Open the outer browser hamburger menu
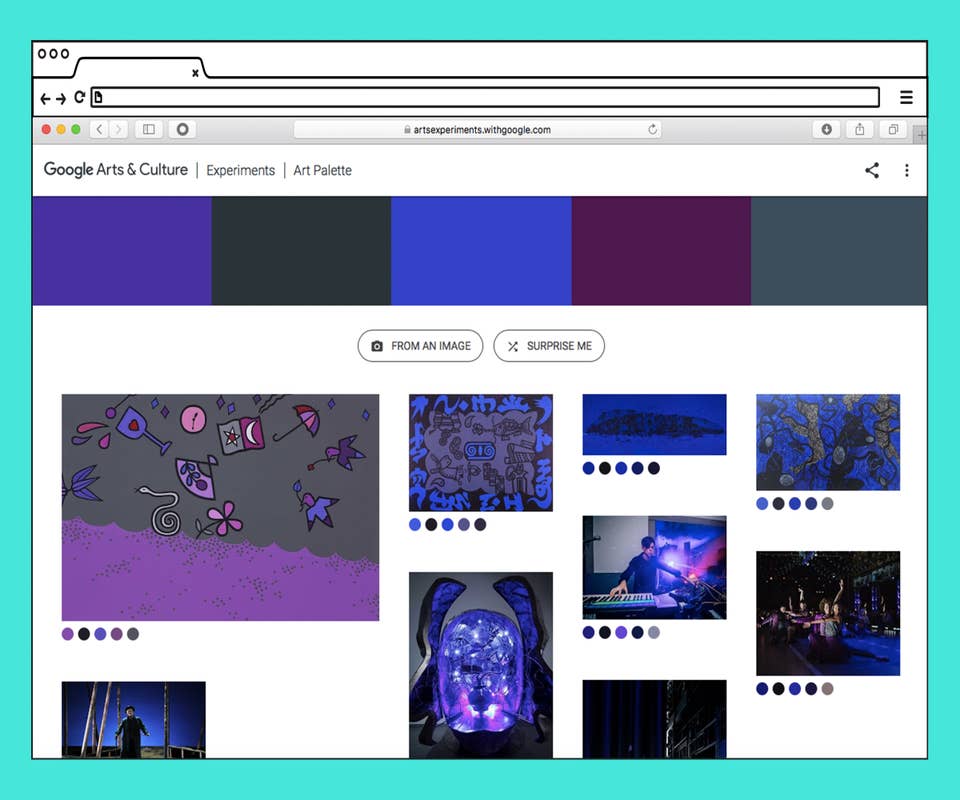This screenshot has height=800, width=960. pyautogui.click(x=906, y=97)
